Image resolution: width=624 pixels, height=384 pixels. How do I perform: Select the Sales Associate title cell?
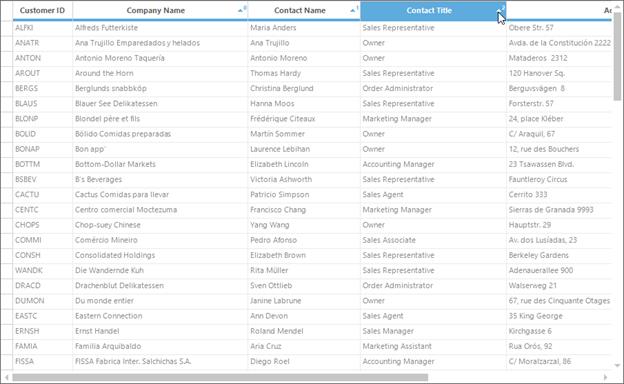(x=433, y=240)
